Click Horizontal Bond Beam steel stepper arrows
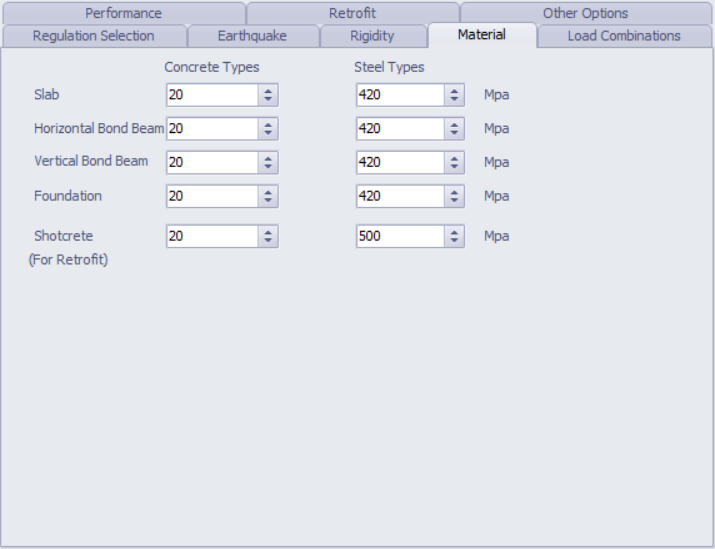The height and width of the screenshot is (549, 715). [x=455, y=129]
